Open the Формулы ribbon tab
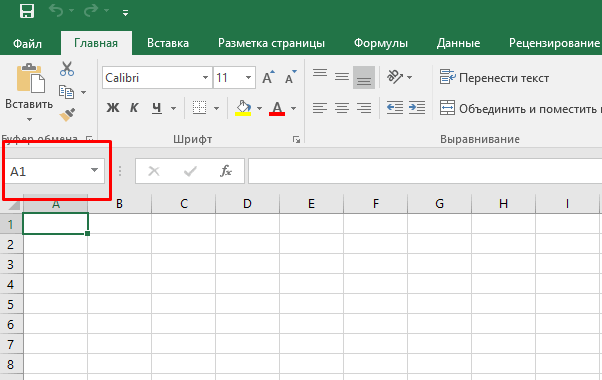The height and width of the screenshot is (380, 602). [x=380, y=43]
